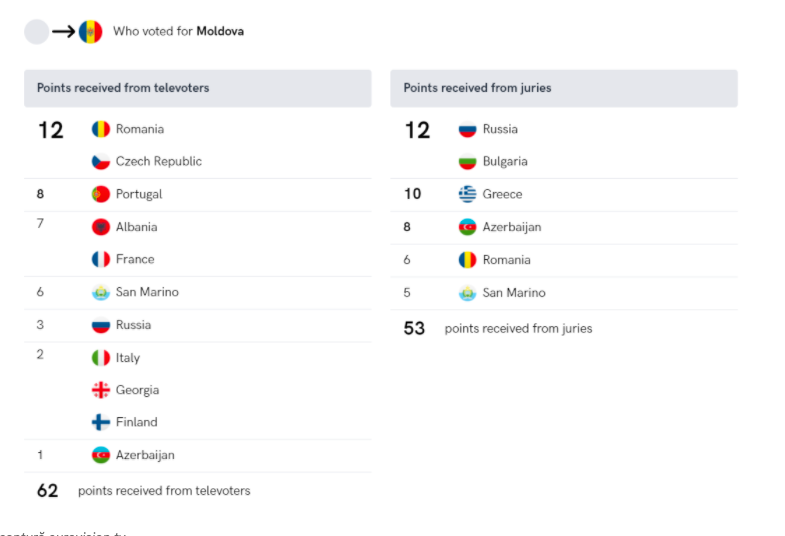785x536 pixels.
Task: Click the Bulgaria flag icon
Action: pyautogui.click(x=468, y=161)
